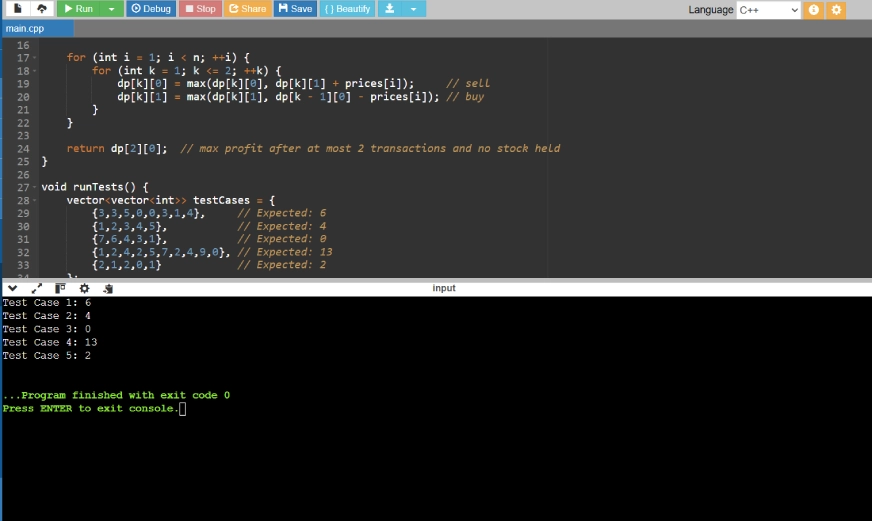Stop the running program
872x521 pixels.
click(x=200, y=9)
